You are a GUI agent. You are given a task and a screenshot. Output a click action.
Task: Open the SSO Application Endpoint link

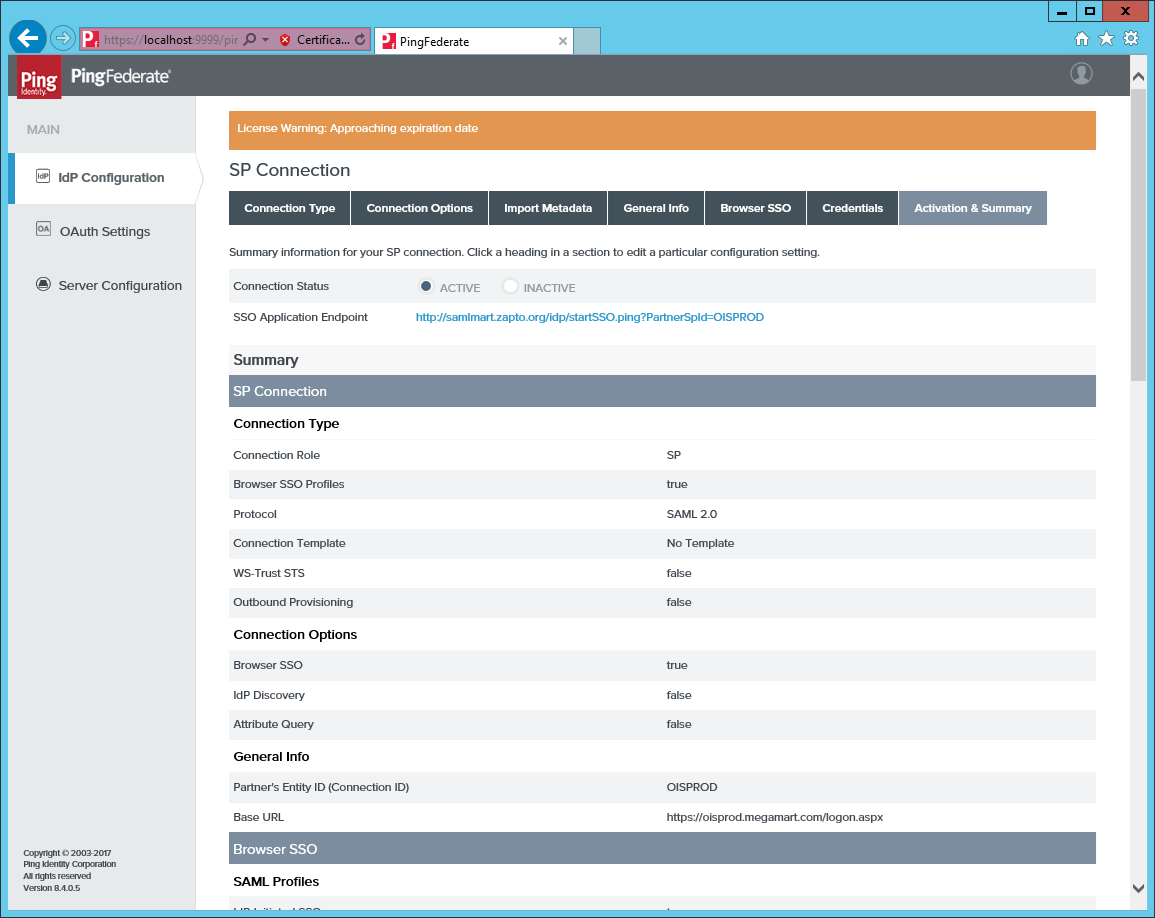tap(589, 317)
